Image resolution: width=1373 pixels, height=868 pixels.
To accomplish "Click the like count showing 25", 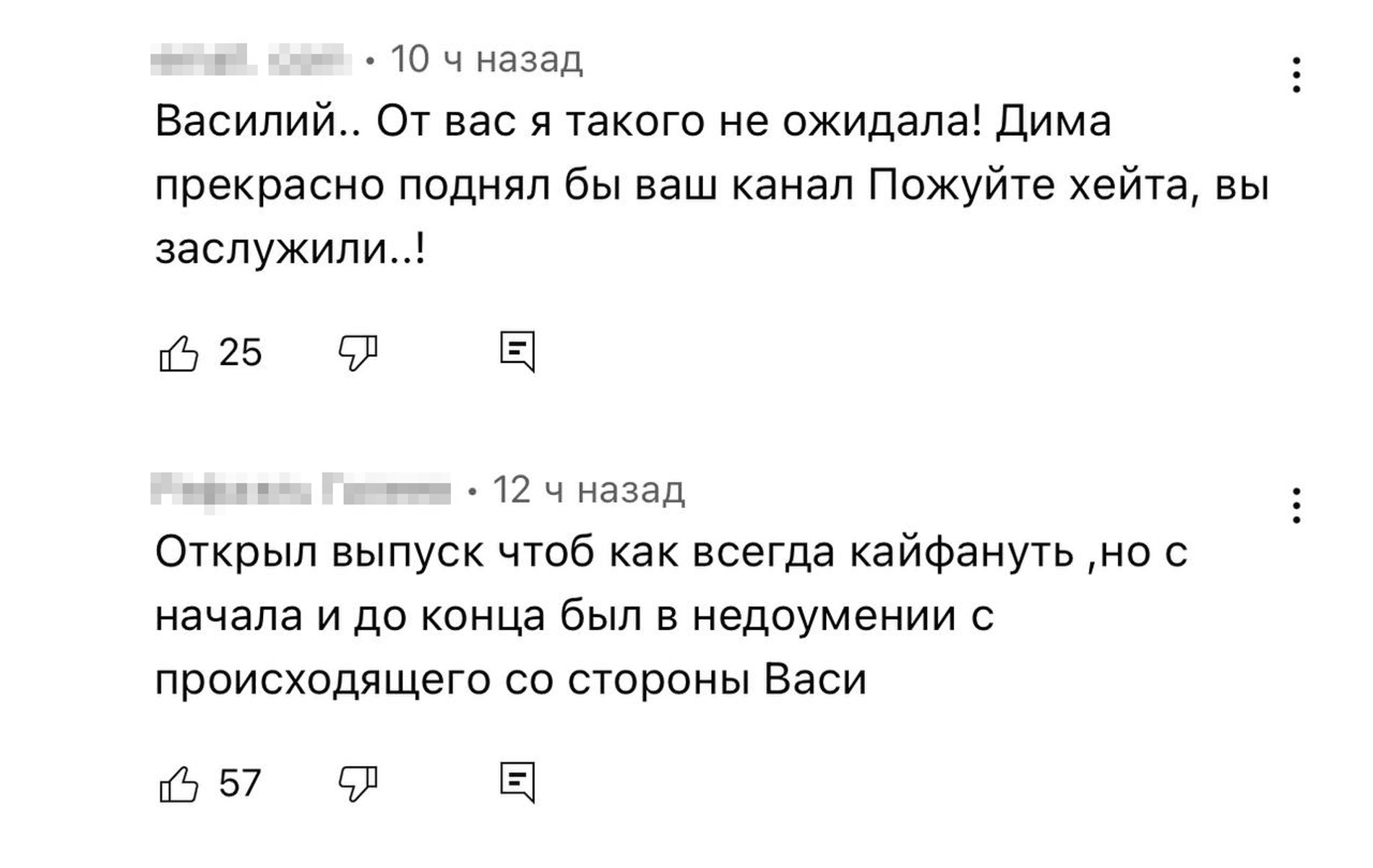I will [241, 354].
